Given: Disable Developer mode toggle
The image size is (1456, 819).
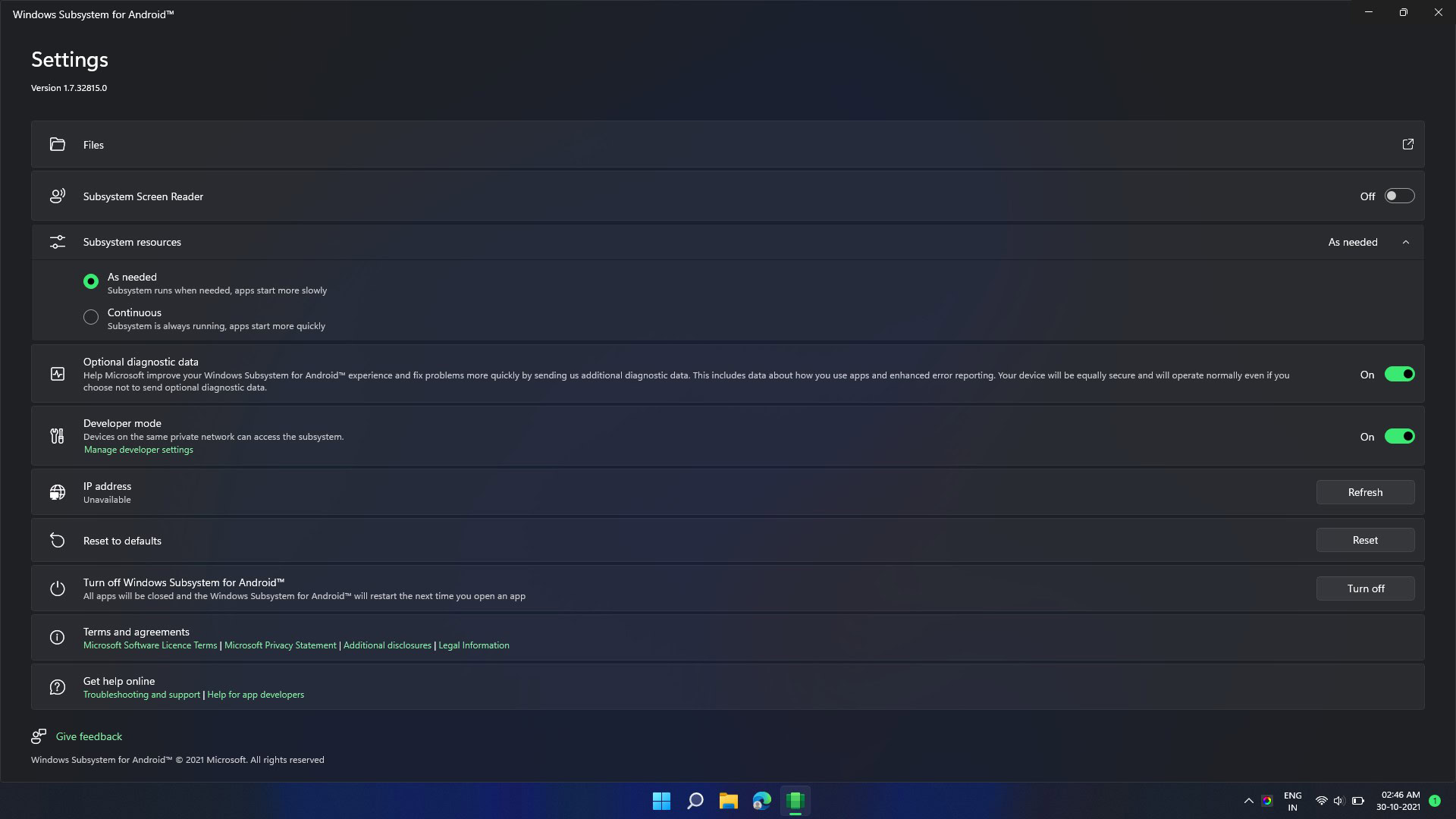Looking at the screenshot, I should [1399, 436].
